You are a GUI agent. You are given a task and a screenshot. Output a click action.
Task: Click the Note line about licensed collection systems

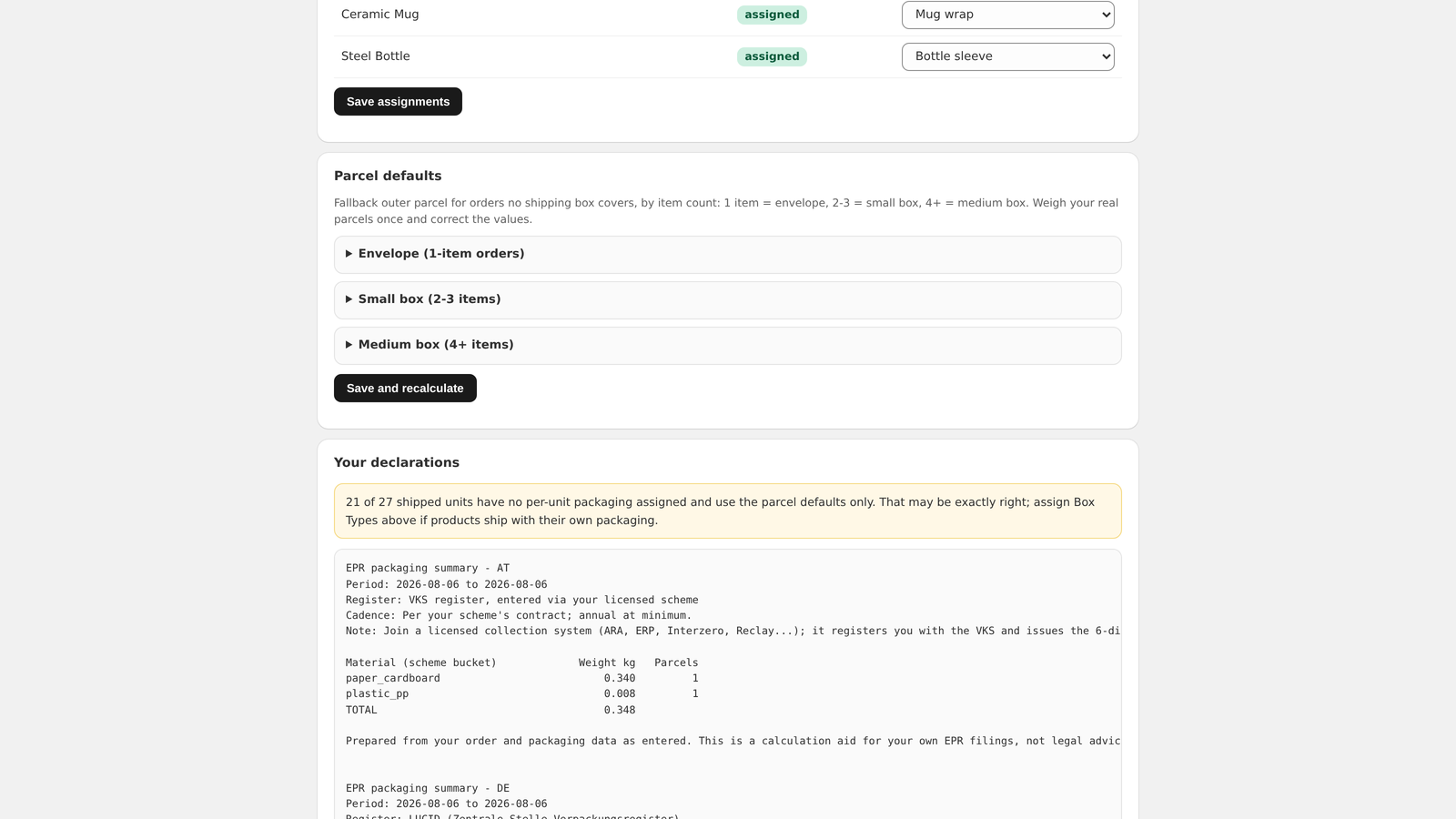tap(733, 631)
